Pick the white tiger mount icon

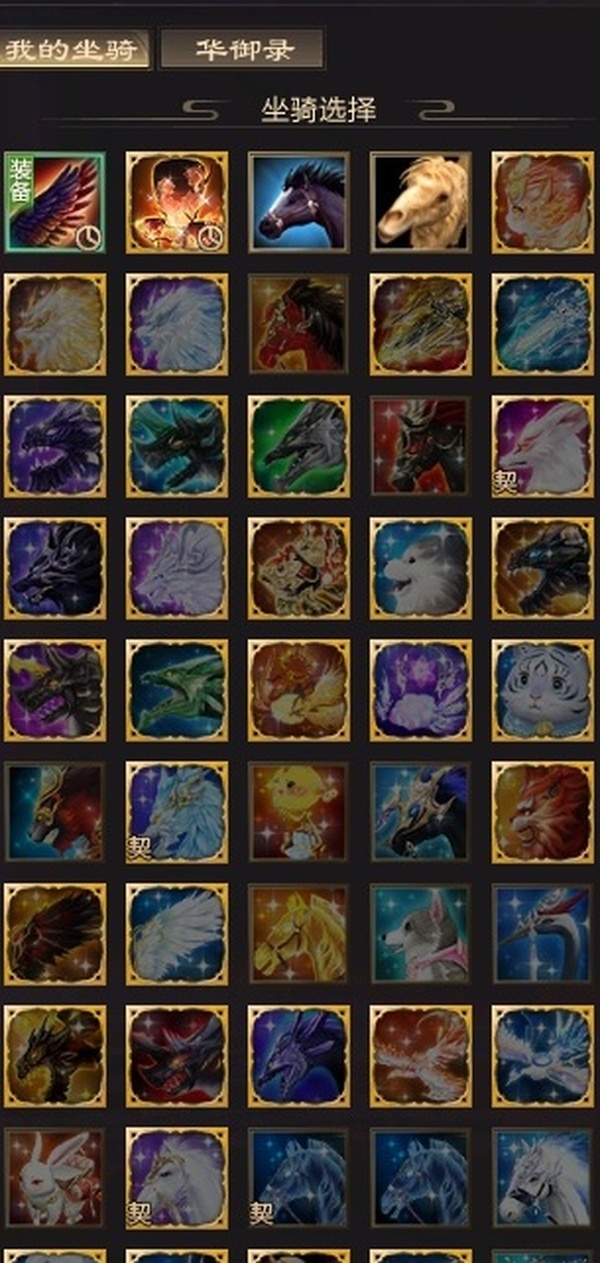click(542, 690)
